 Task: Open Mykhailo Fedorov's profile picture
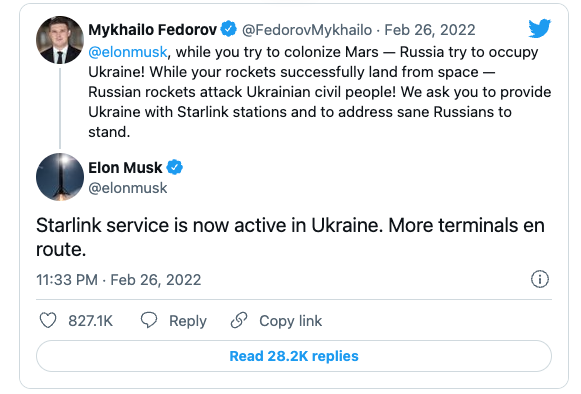click(60, 40)
